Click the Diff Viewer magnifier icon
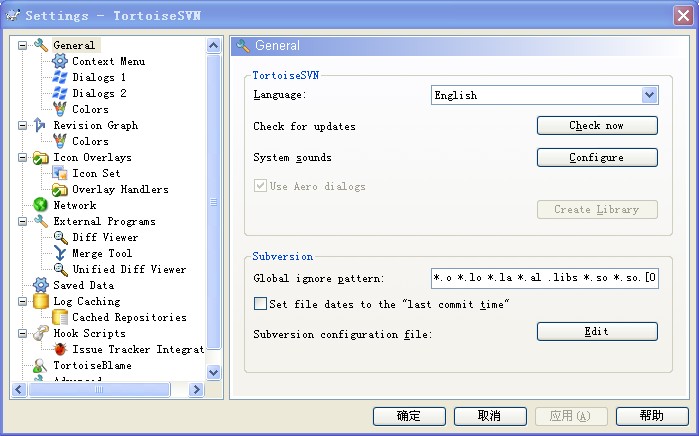This screenshot has width=699, height=436. tap(60, 237)
